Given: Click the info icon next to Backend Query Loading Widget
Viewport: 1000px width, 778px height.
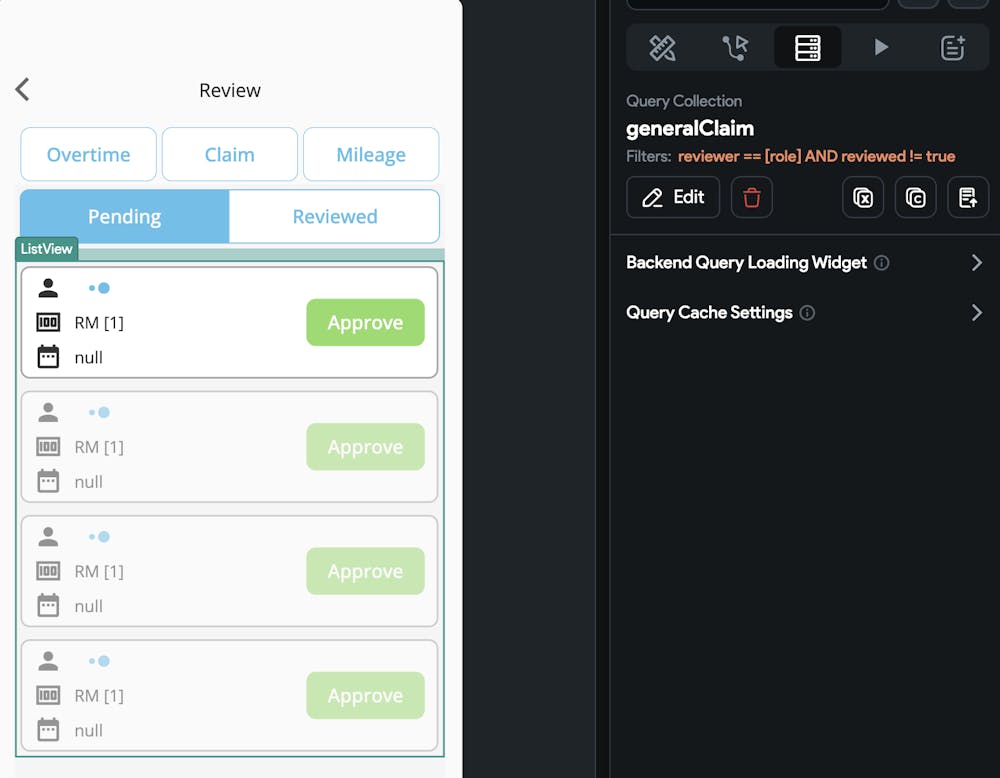Looking at the screenshot, I should point(881,263).
